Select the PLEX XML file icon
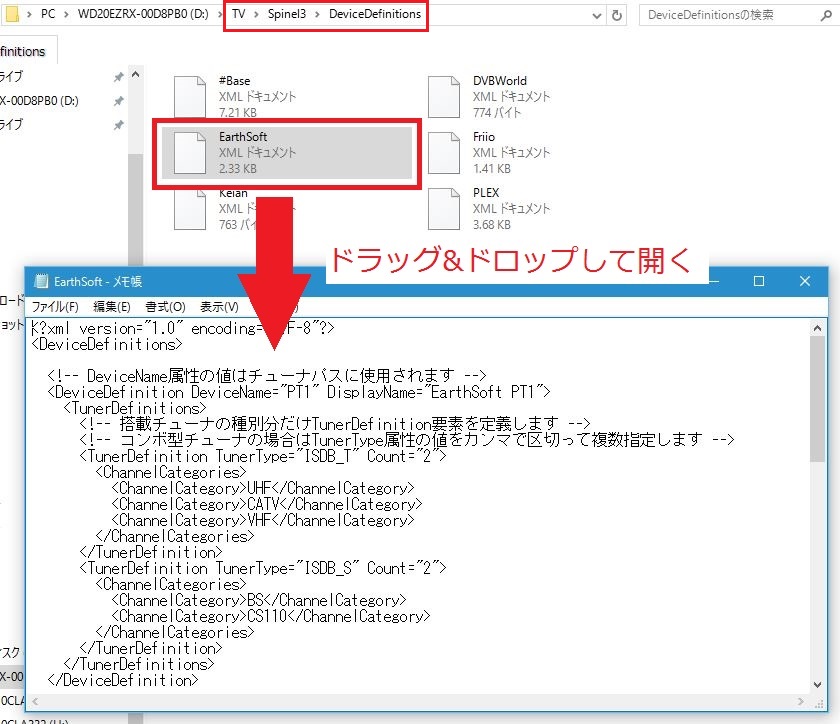840x724 pixels. click(444, 209)
